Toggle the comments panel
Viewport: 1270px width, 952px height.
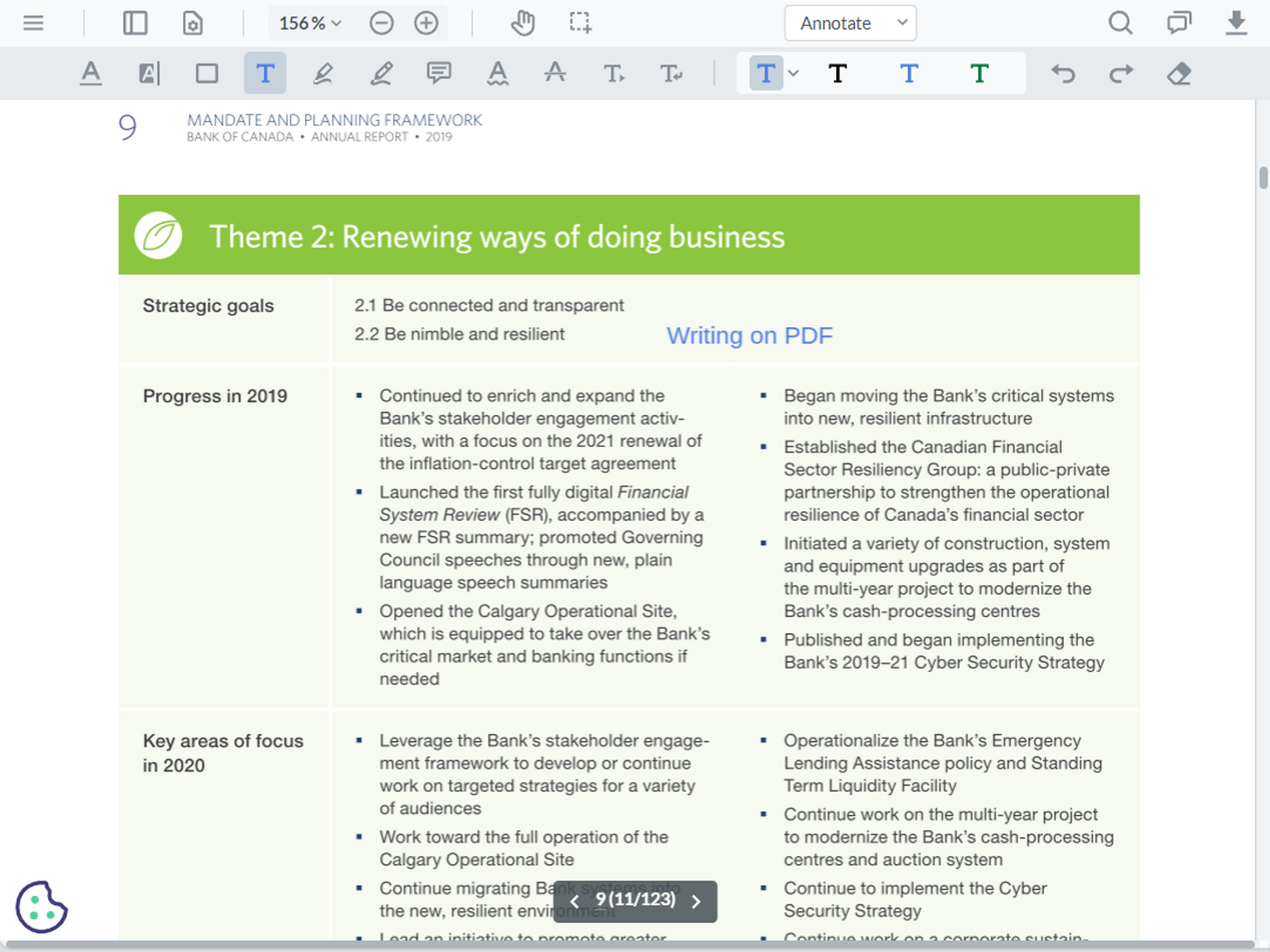(1179, 23)
